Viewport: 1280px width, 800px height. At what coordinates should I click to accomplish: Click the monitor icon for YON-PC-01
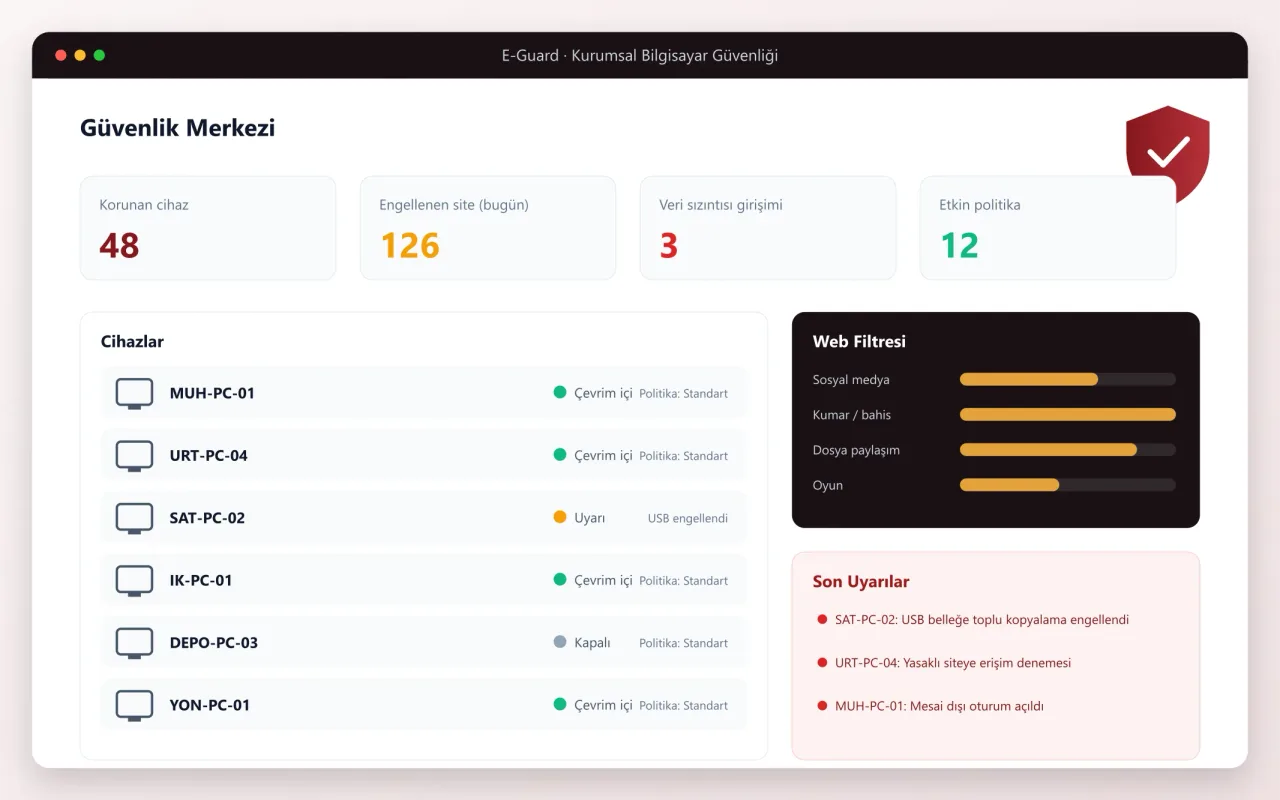tap(134, 705)
